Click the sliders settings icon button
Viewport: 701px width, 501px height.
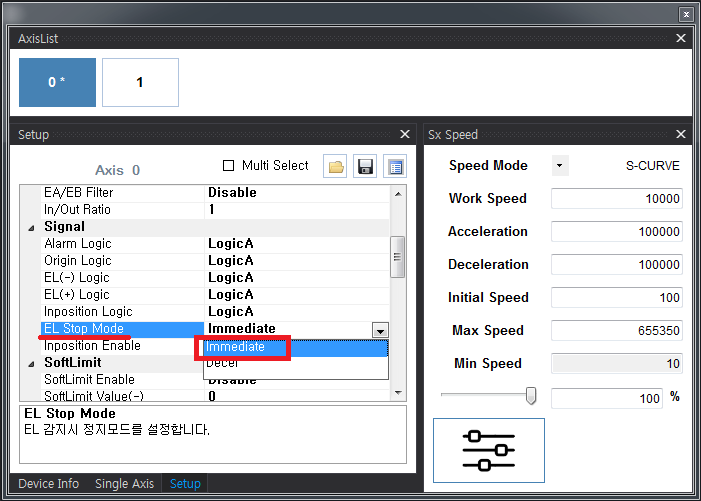(489, 450)
